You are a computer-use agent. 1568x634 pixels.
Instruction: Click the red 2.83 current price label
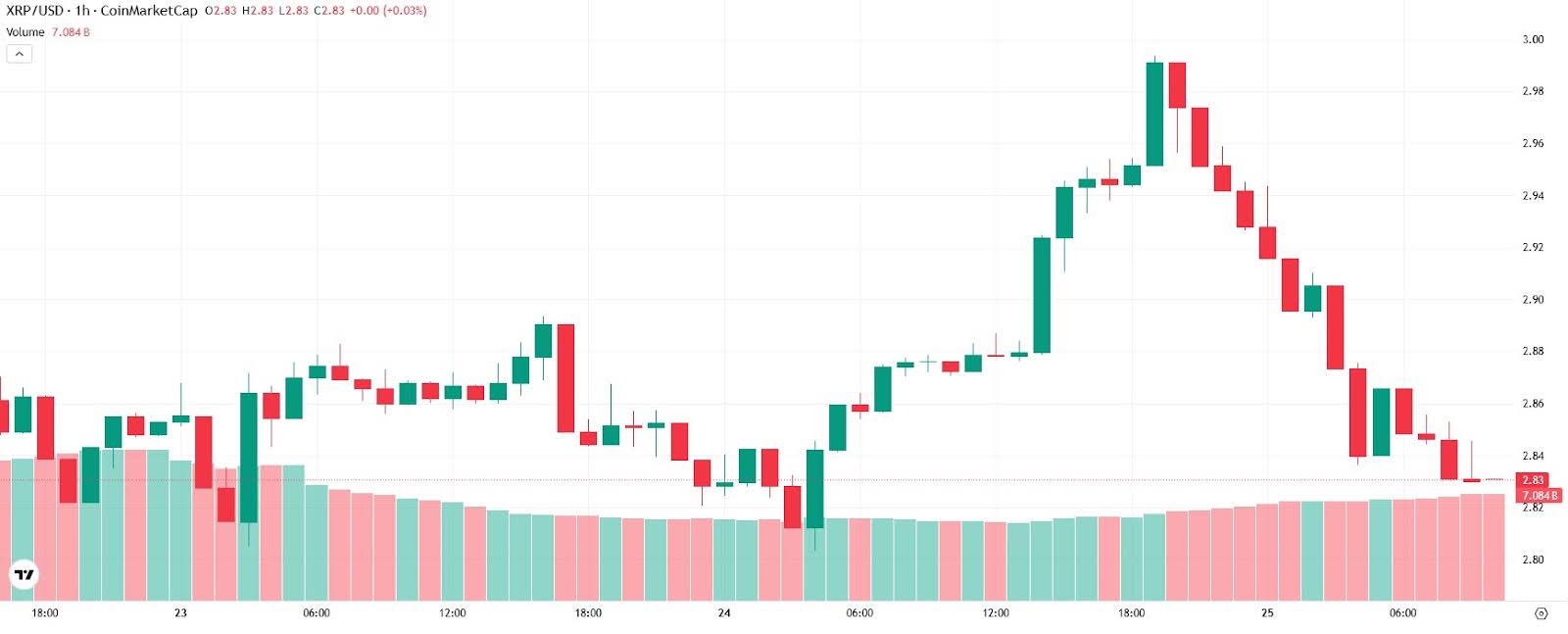(1533, 480)
